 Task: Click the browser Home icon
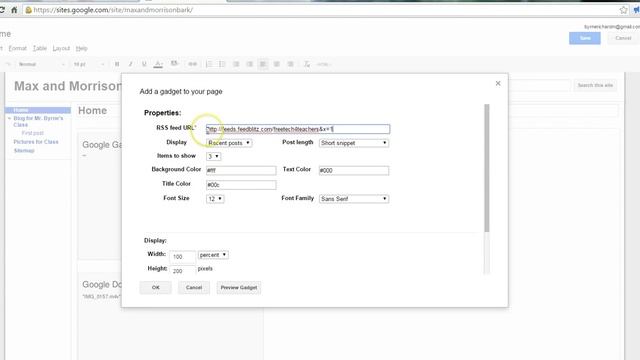[x=14, y=10]
